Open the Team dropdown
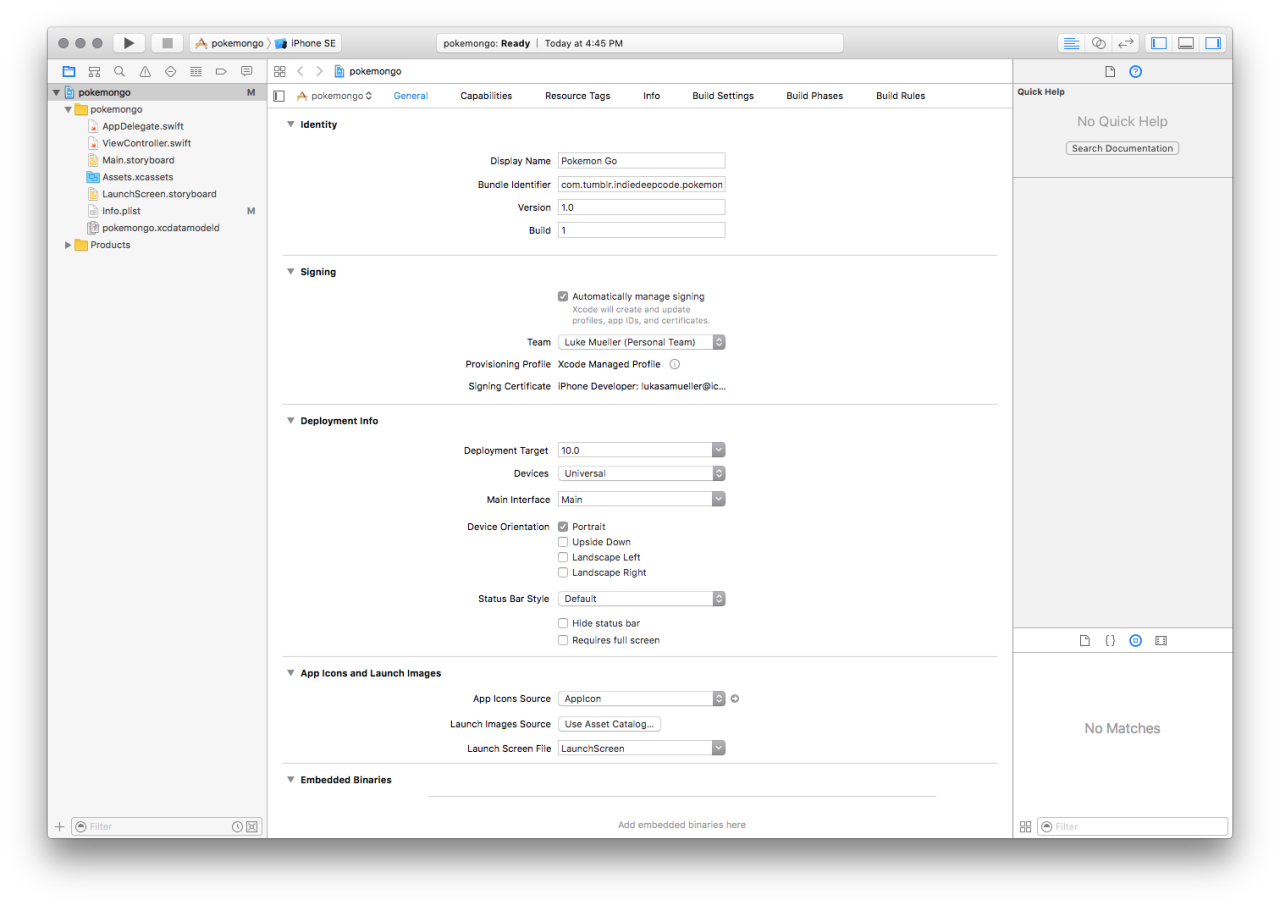This screenshot has width=1280, height=906. point(641,342)
